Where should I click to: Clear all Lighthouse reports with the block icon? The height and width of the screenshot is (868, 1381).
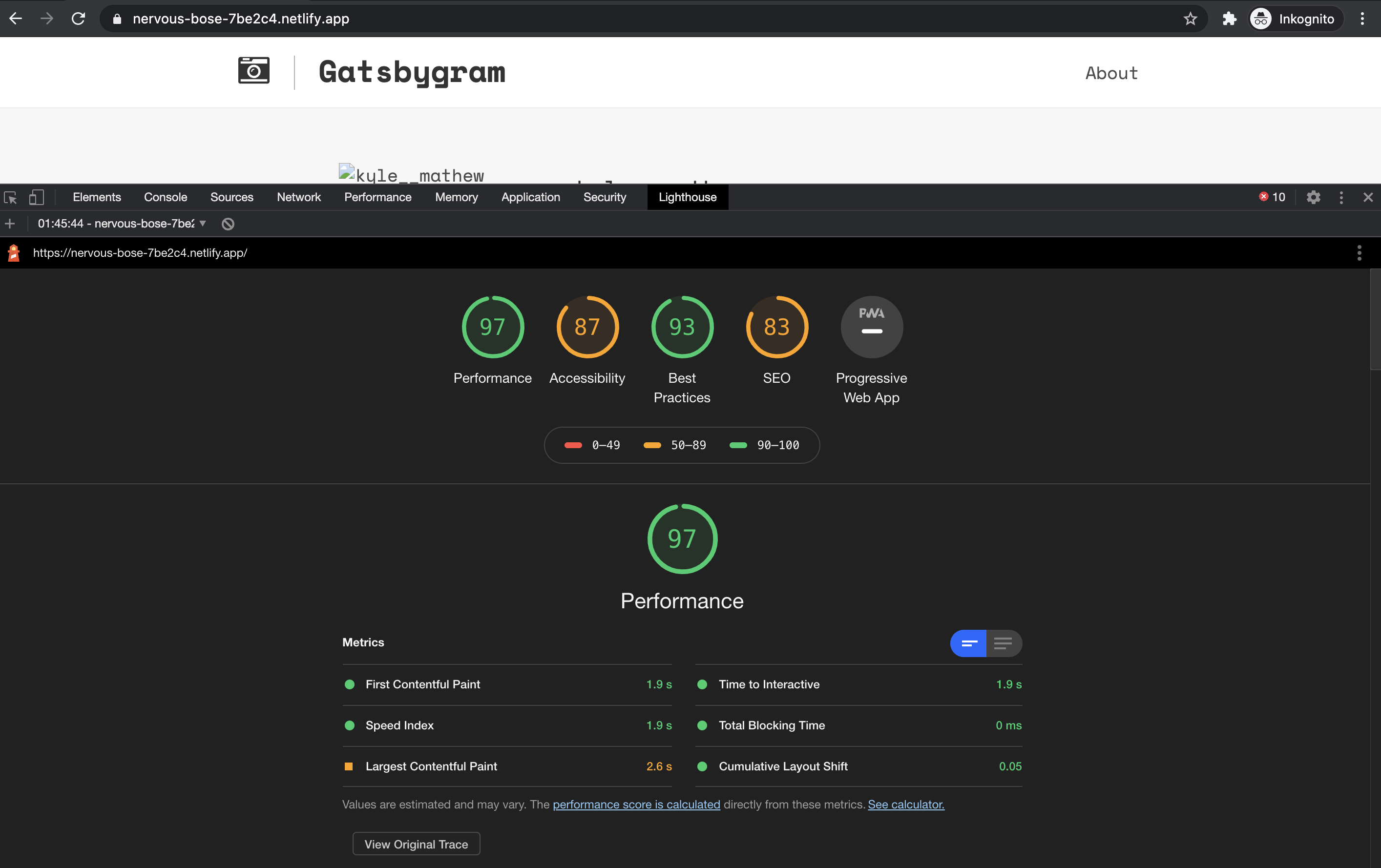coord(227,224)
